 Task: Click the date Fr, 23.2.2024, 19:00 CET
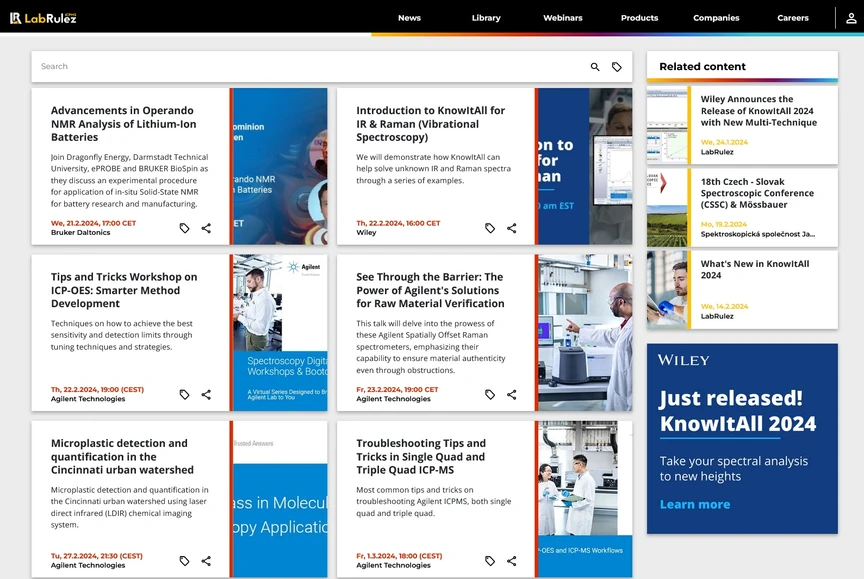[397, 389]
